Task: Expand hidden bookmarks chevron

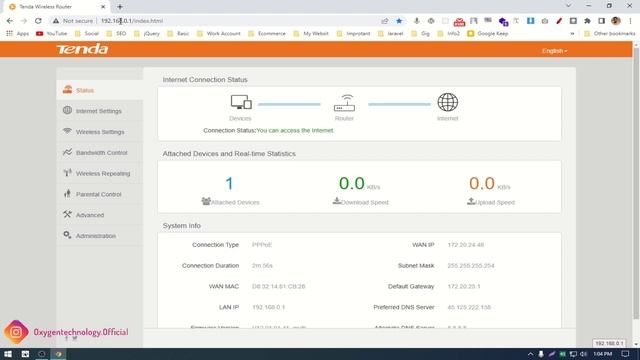Action: pos(572,33)
